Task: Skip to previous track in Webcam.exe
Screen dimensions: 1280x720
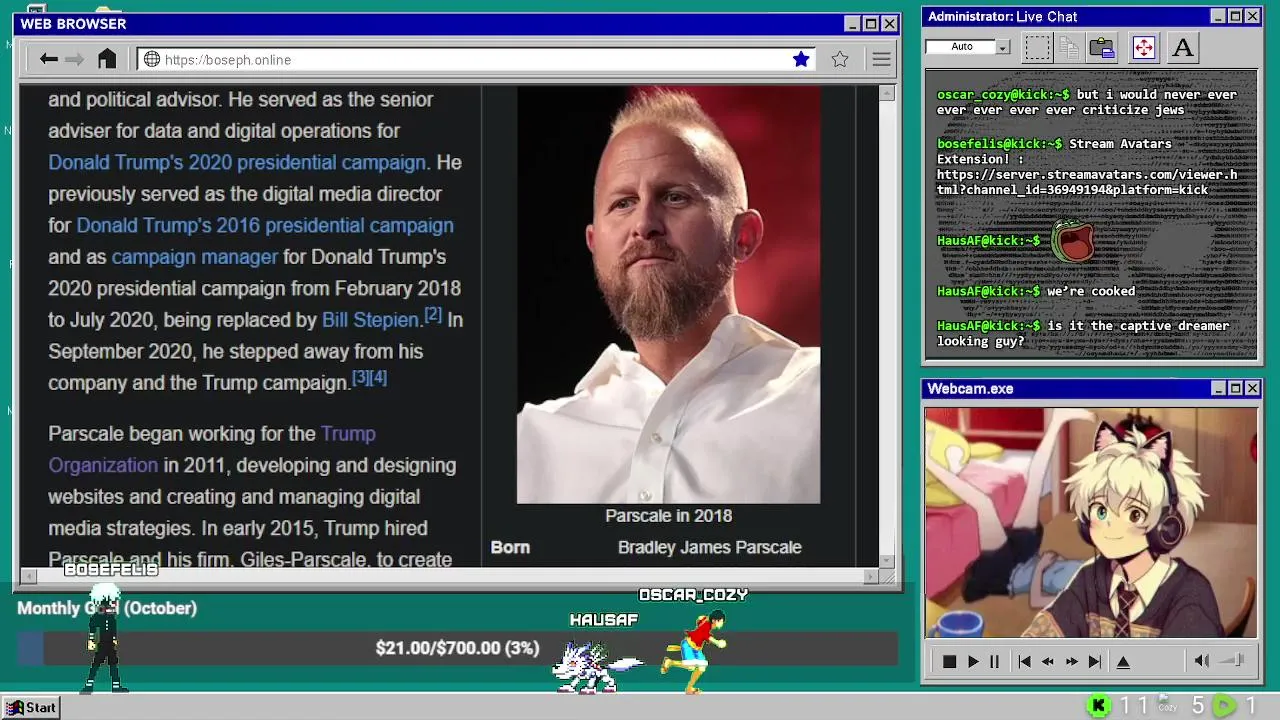Action: 1024,661
